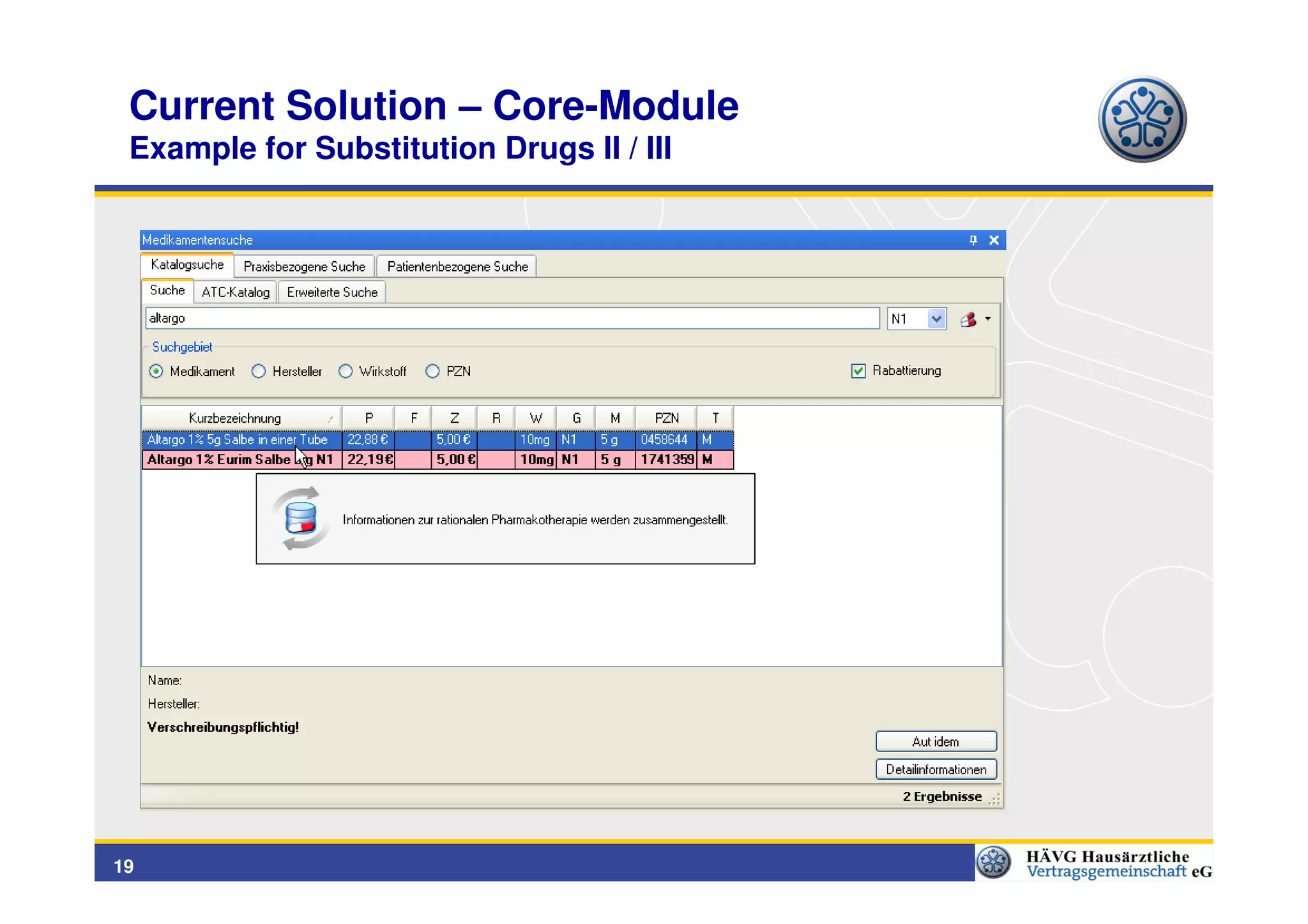Click the HÄVG round logo at top right
The width and height of the screenshot is (1308, 924).
coord(1143,119)
